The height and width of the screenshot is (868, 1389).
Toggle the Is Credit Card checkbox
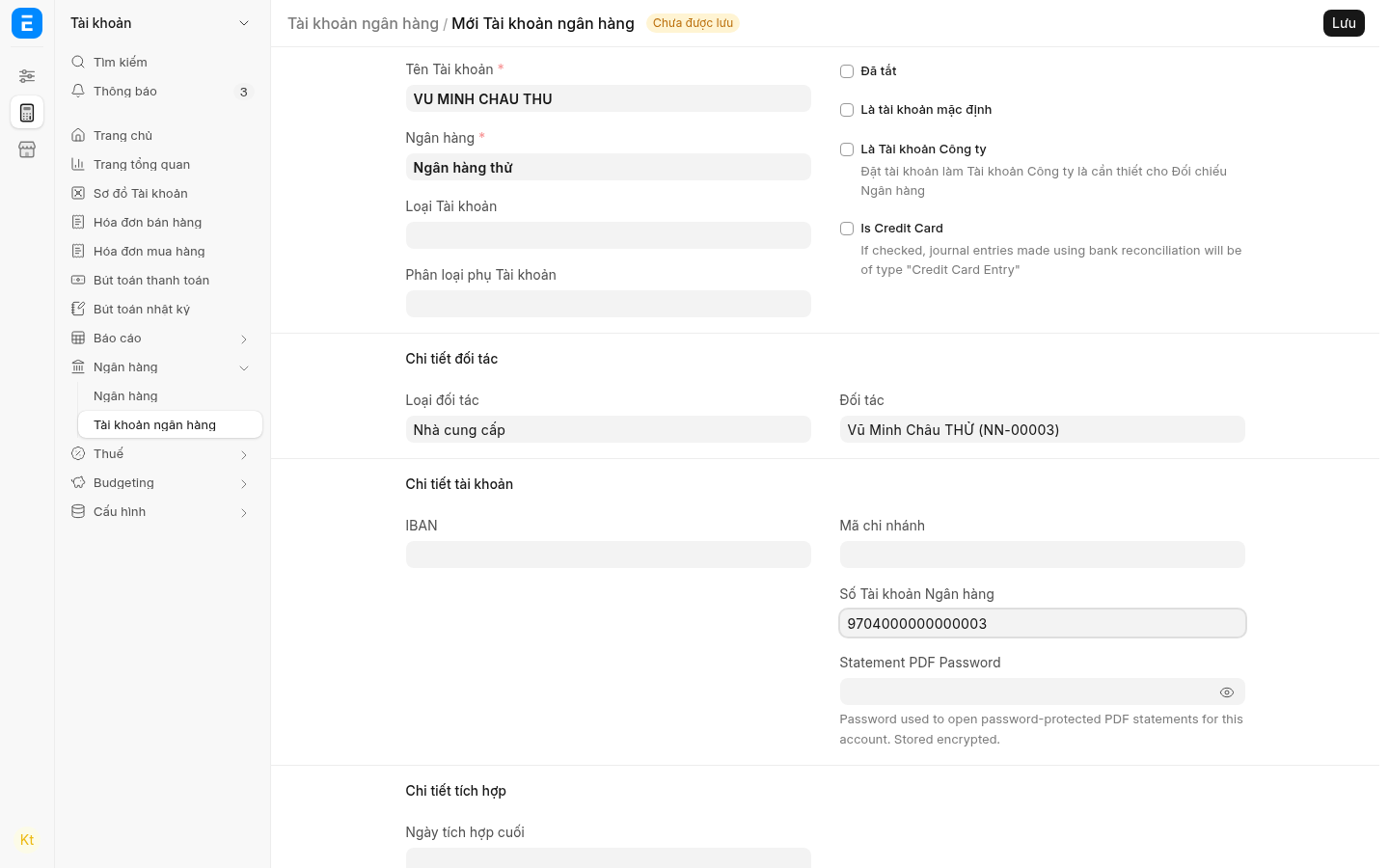pyautogui.click(x=847, y=229)
